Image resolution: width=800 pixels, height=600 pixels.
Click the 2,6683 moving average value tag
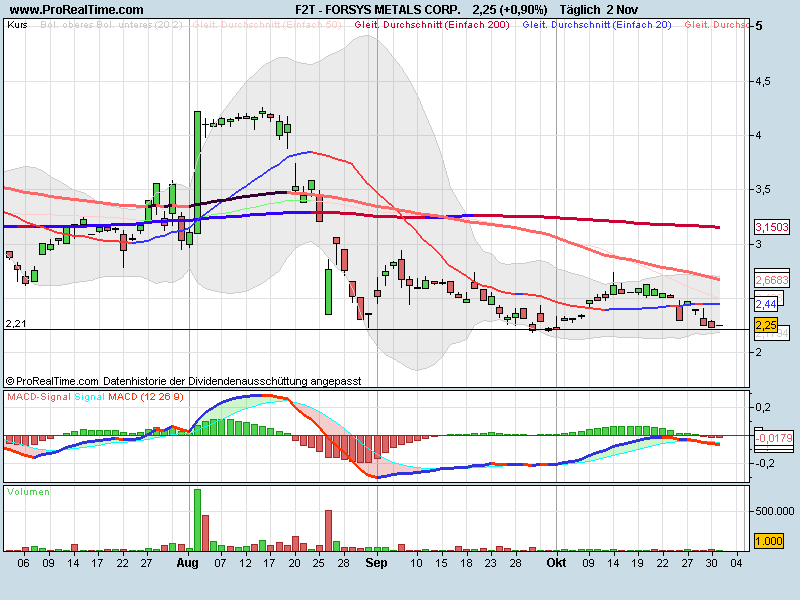(772, 280)
